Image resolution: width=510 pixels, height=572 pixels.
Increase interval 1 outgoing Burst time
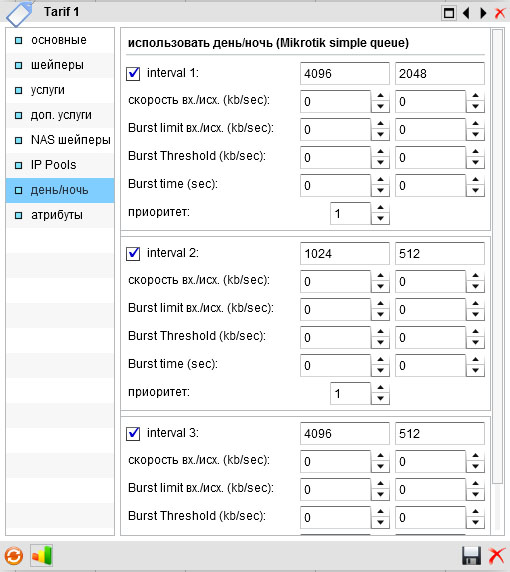click(x=475, y=180)
